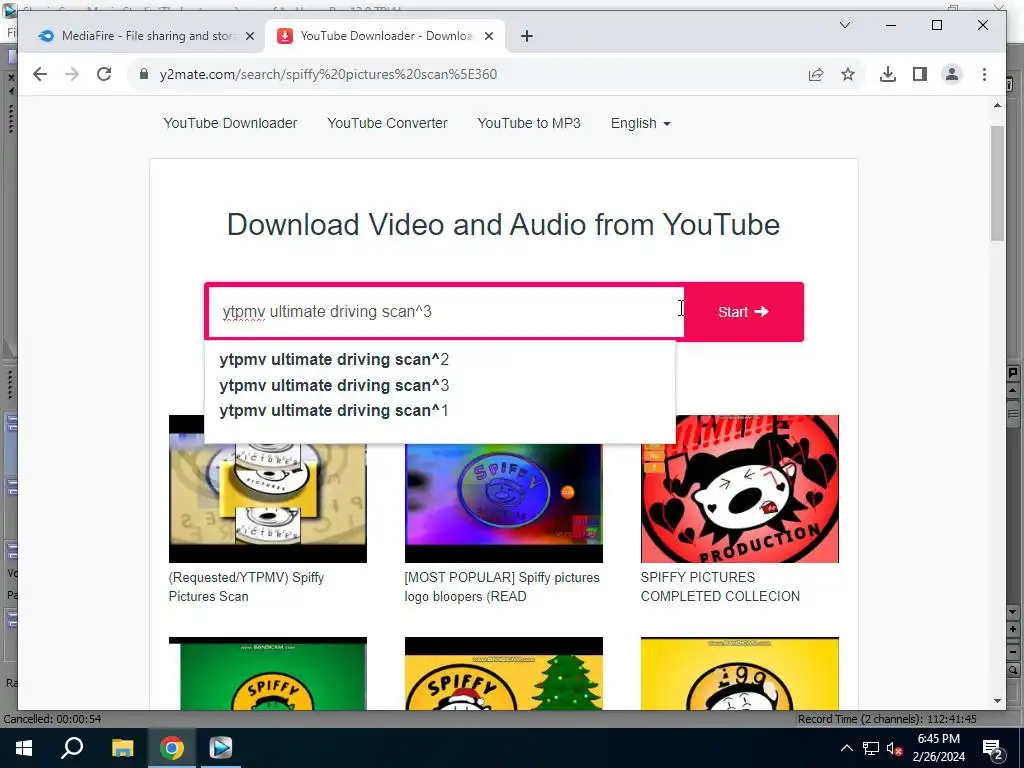Choose suggestion 'ytpmv ultimate driving scan^3'
This screenshot has width=1024, height=768.
coord(334,385)
